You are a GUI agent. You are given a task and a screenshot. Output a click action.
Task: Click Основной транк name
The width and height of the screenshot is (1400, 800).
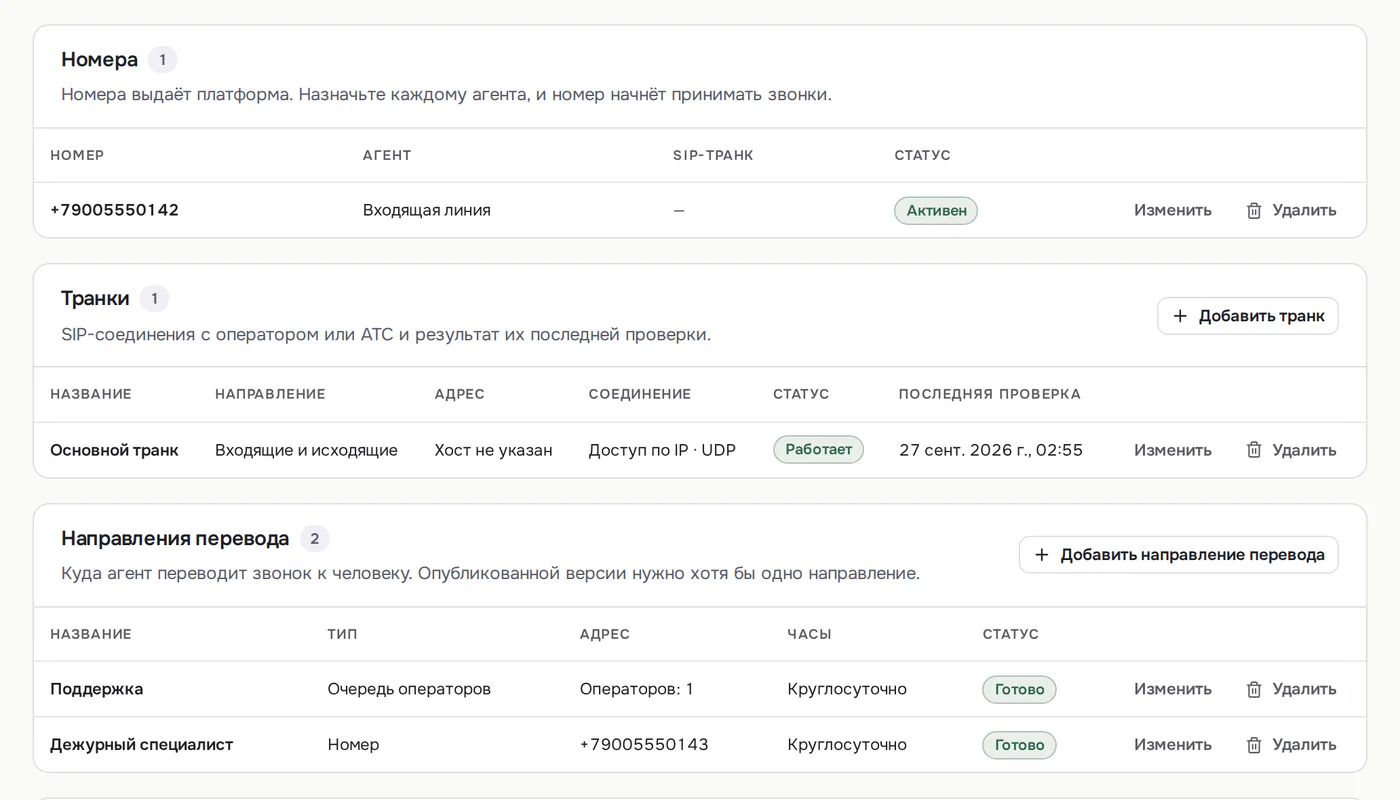click(114, 450)
